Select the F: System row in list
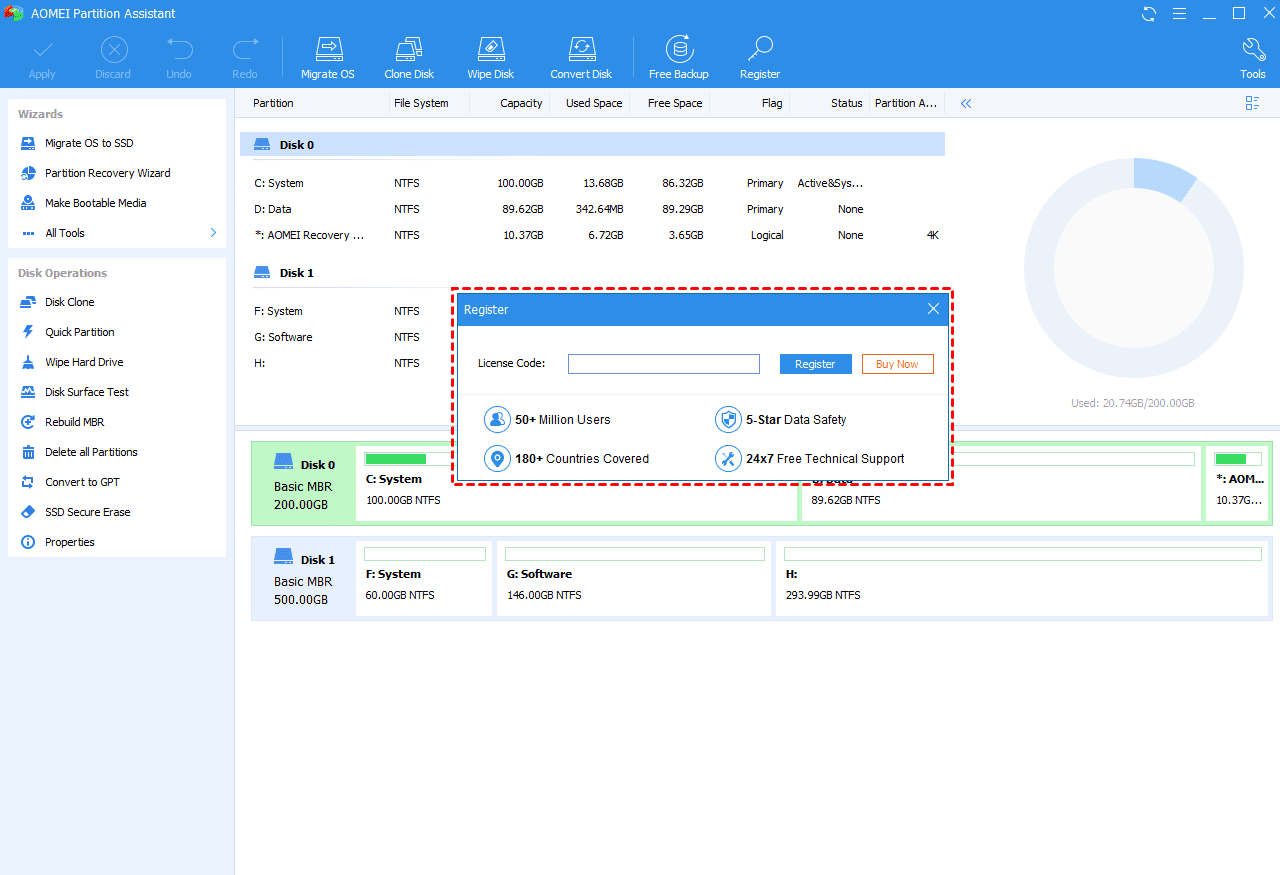 click(x=346, y=311)
